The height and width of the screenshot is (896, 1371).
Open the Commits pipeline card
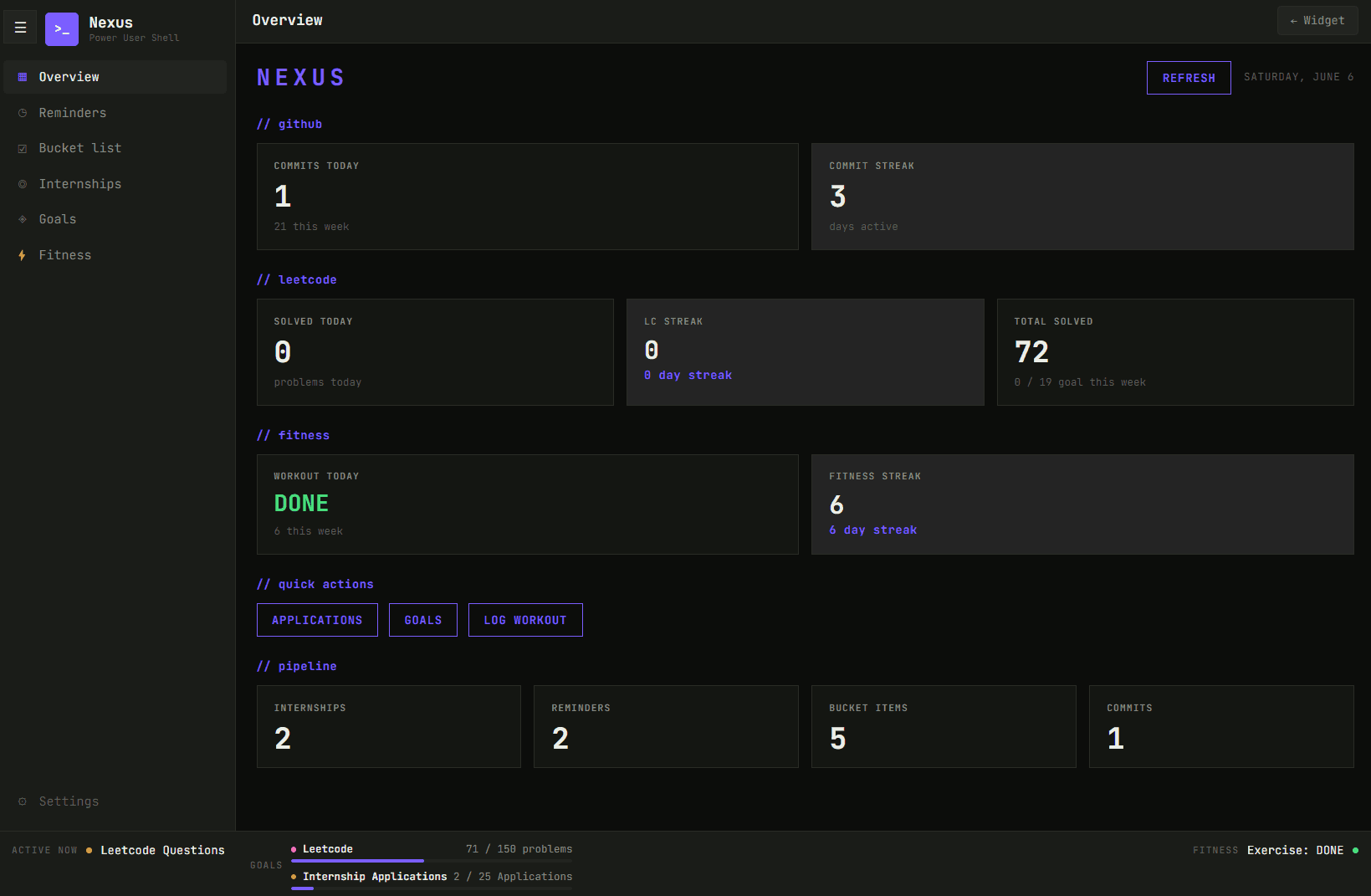[1221, 727]
